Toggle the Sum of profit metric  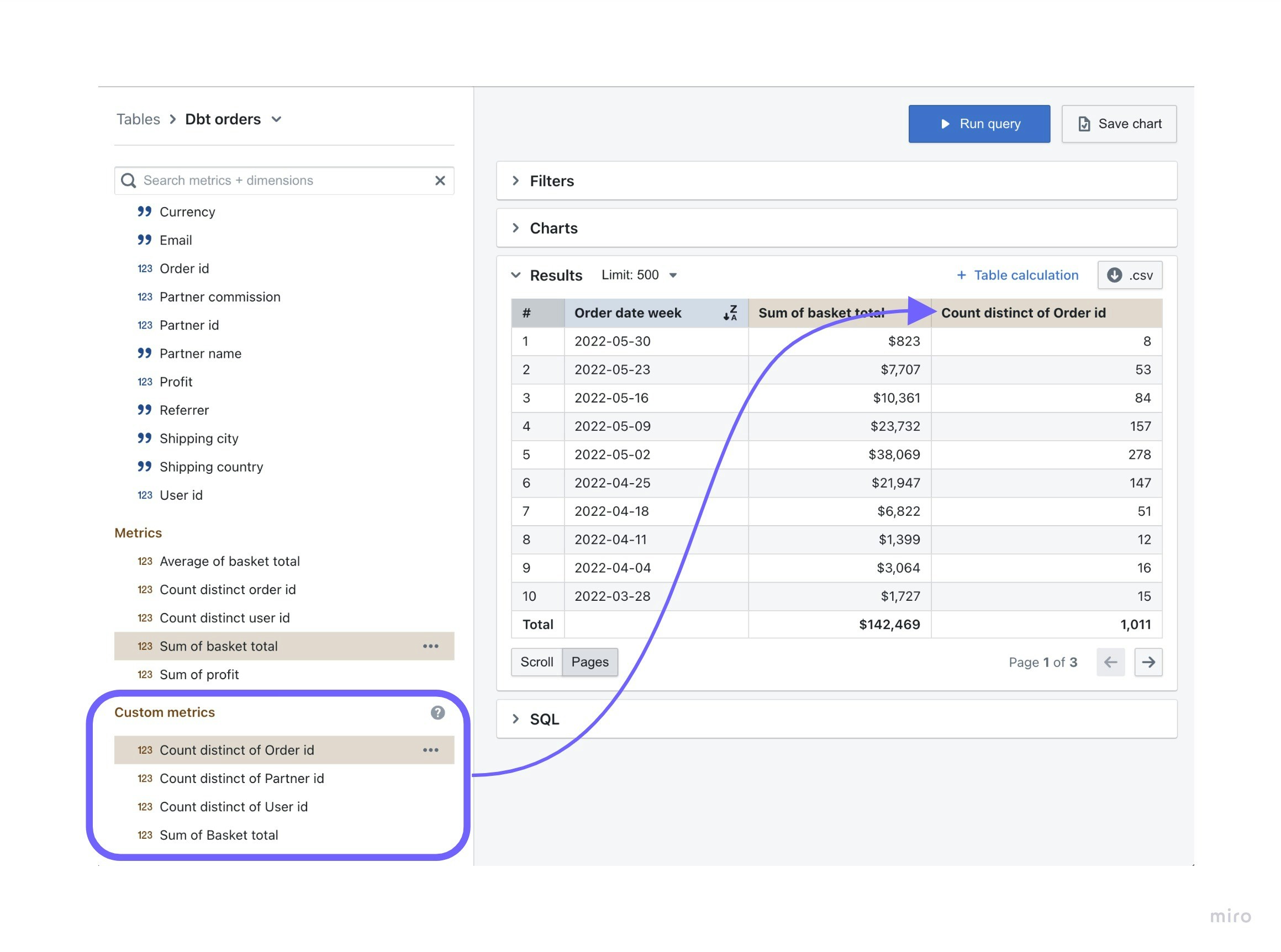point(199,675)
